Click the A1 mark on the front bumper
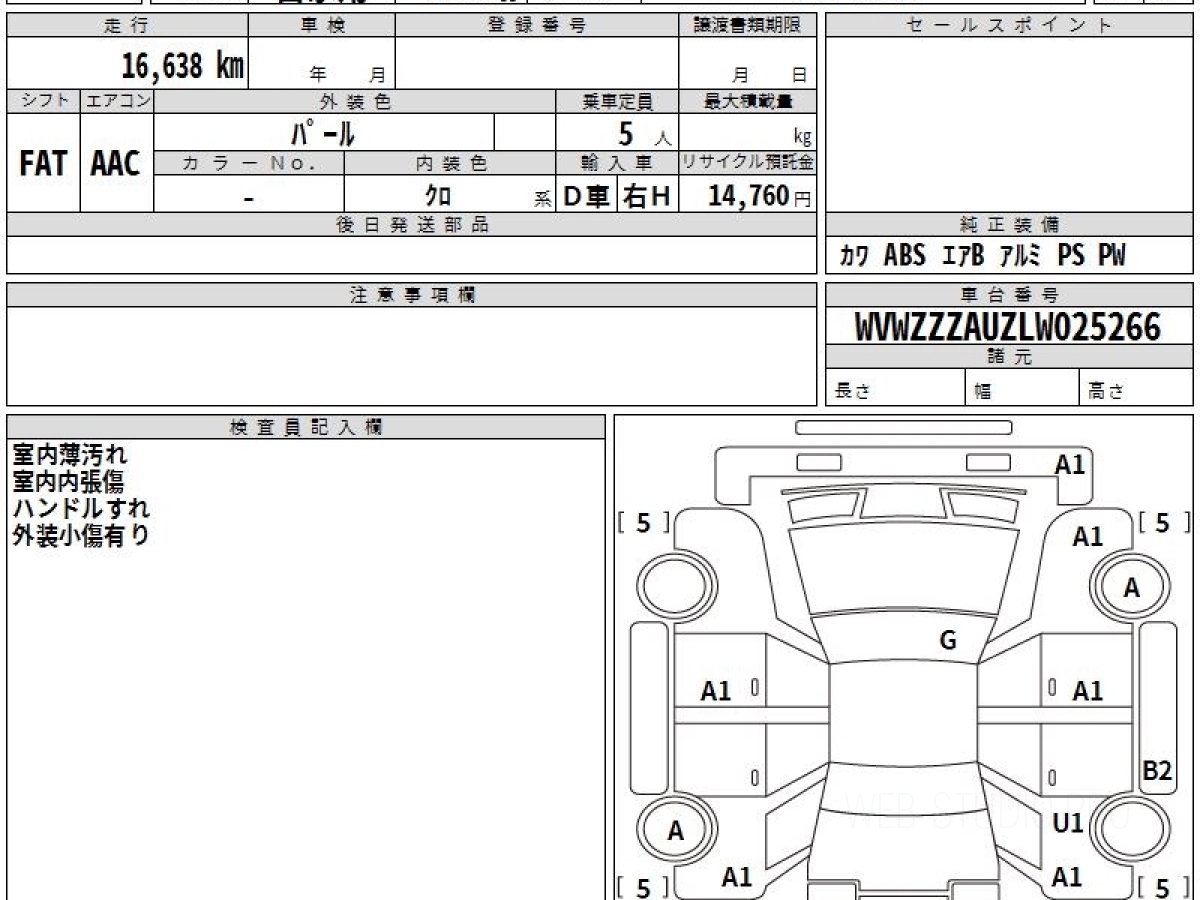 click(1070, 465)
